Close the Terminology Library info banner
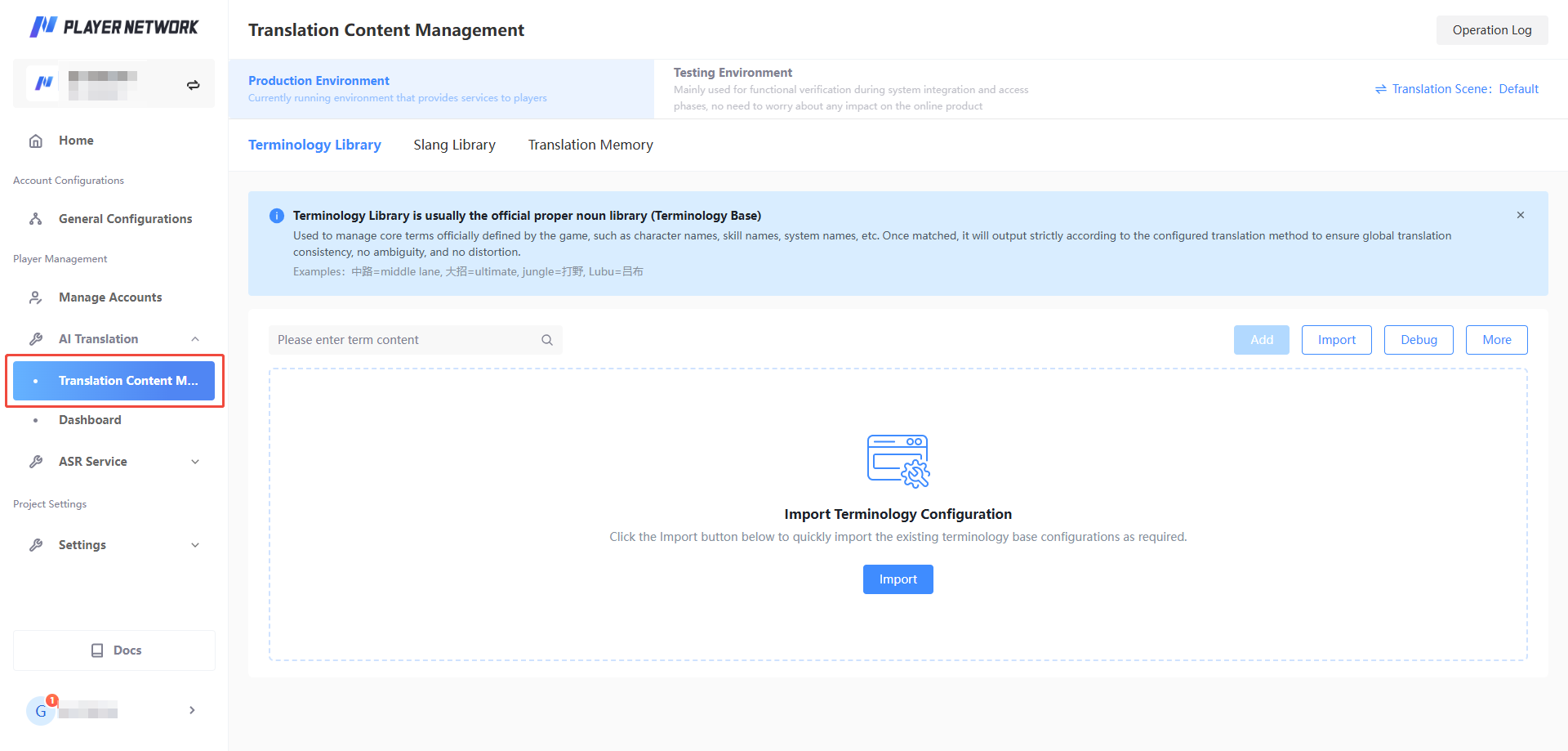Image resolution: width=1568 pixels, height=751 pixels. click(x=1521, y=215)
